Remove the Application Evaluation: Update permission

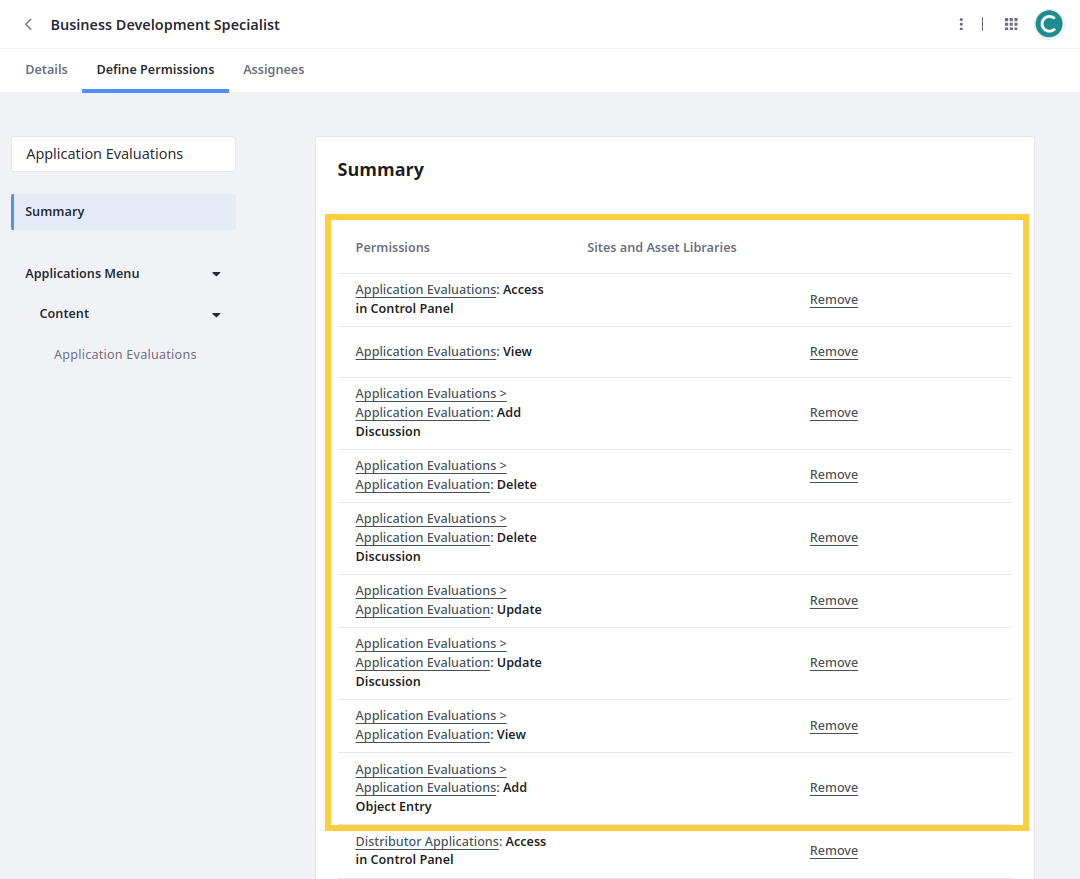833,601
